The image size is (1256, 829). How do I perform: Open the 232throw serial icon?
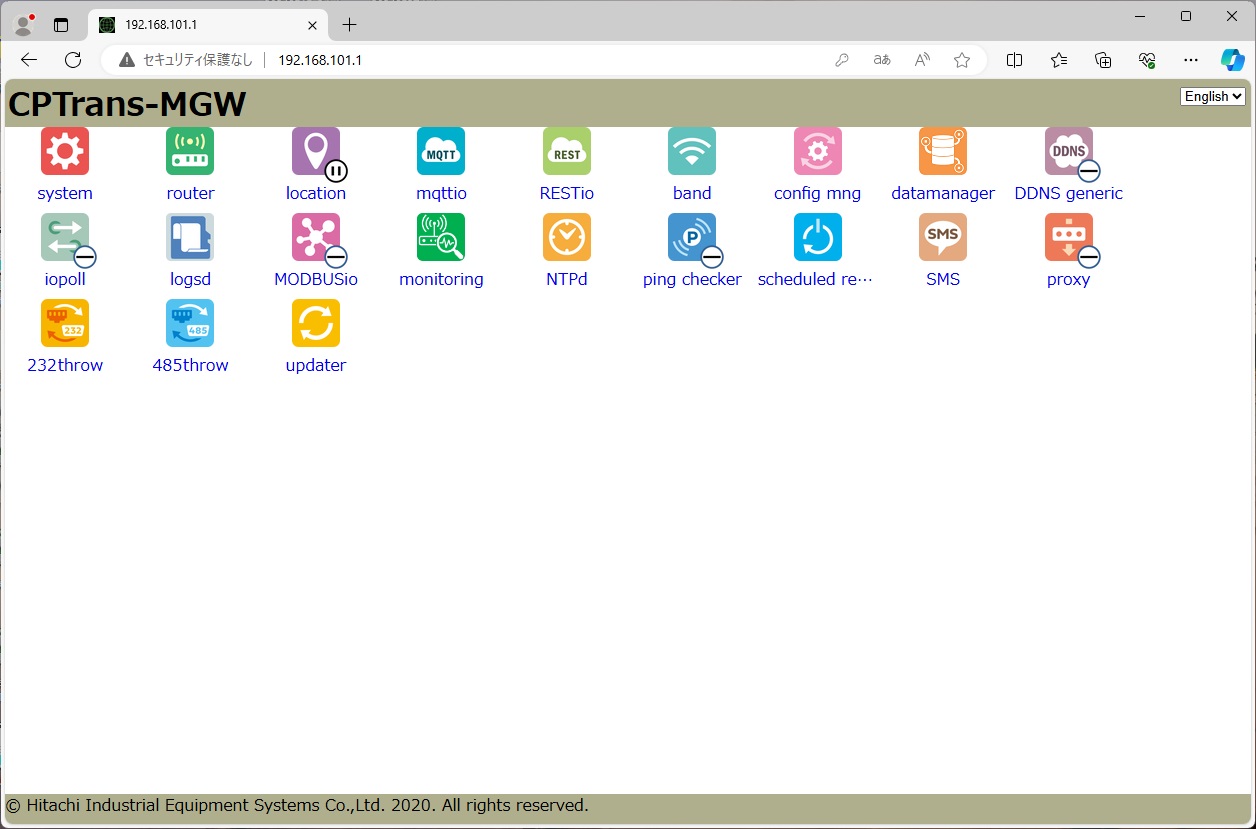[x=65, y=324]
